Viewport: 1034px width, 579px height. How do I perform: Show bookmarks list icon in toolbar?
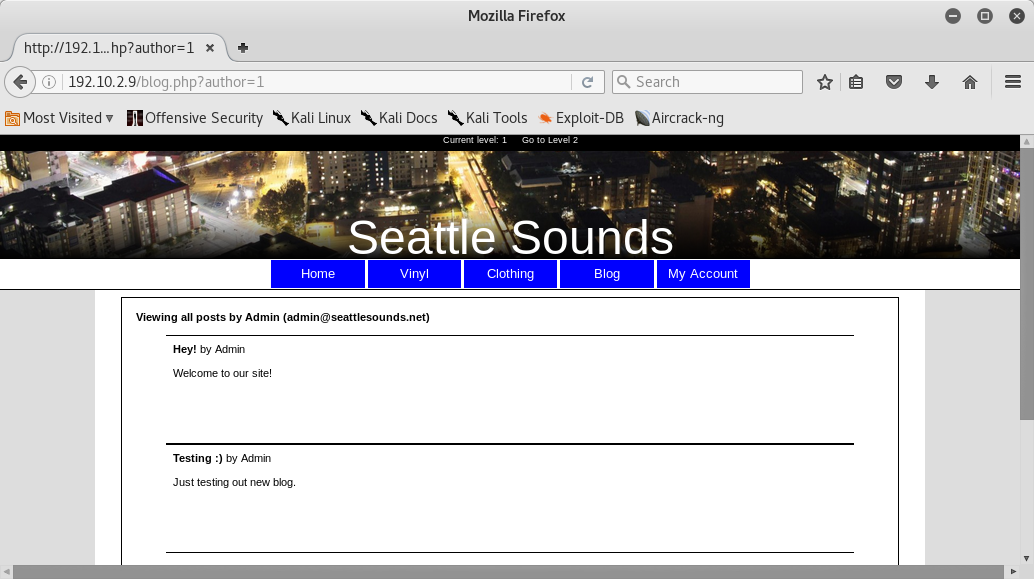point(856,82)
